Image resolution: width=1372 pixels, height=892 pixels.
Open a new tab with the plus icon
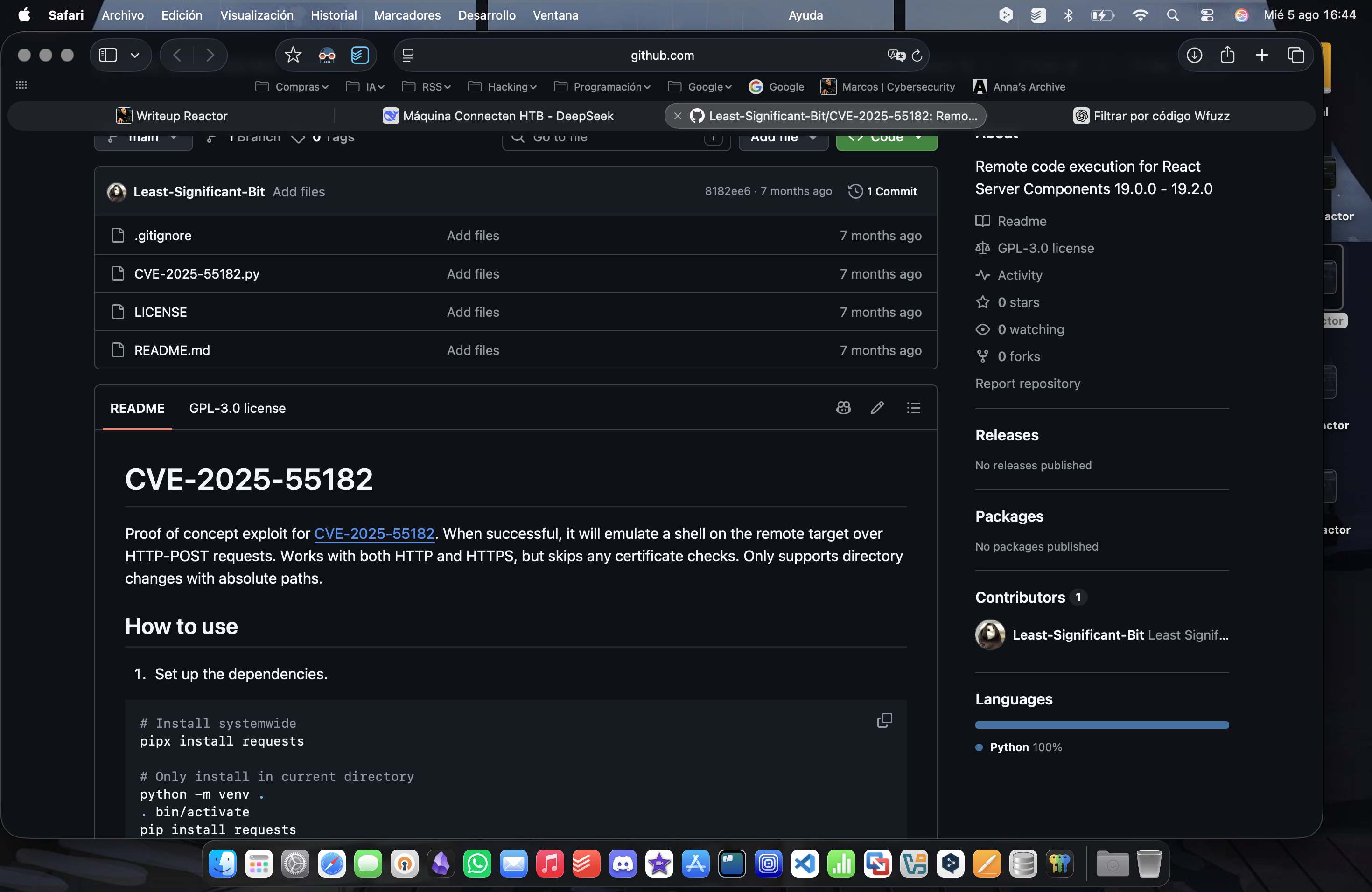point(1262,56)
